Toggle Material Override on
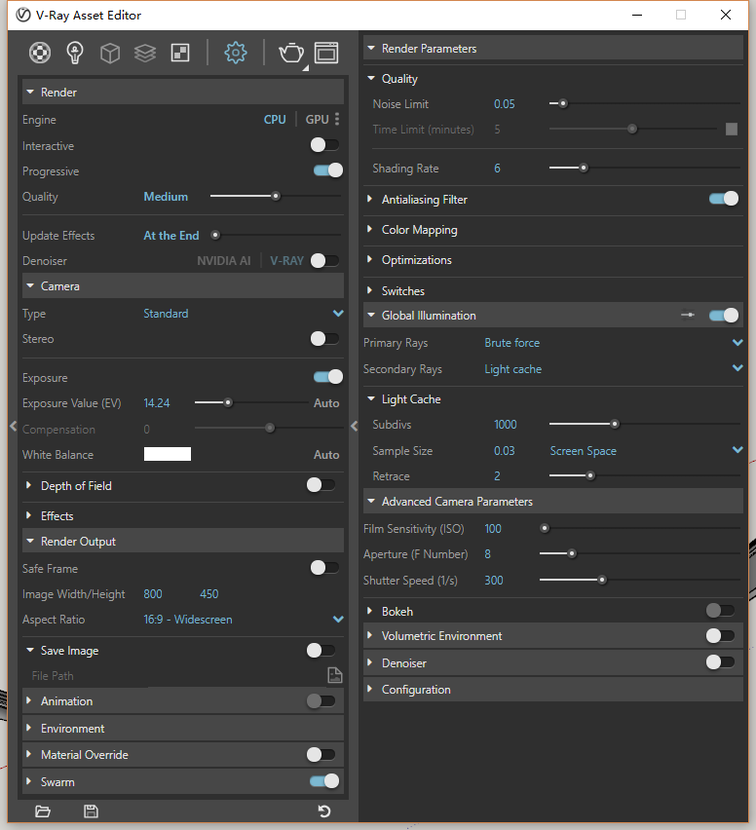Screen dimensions: 756x830 coord(321,754)
